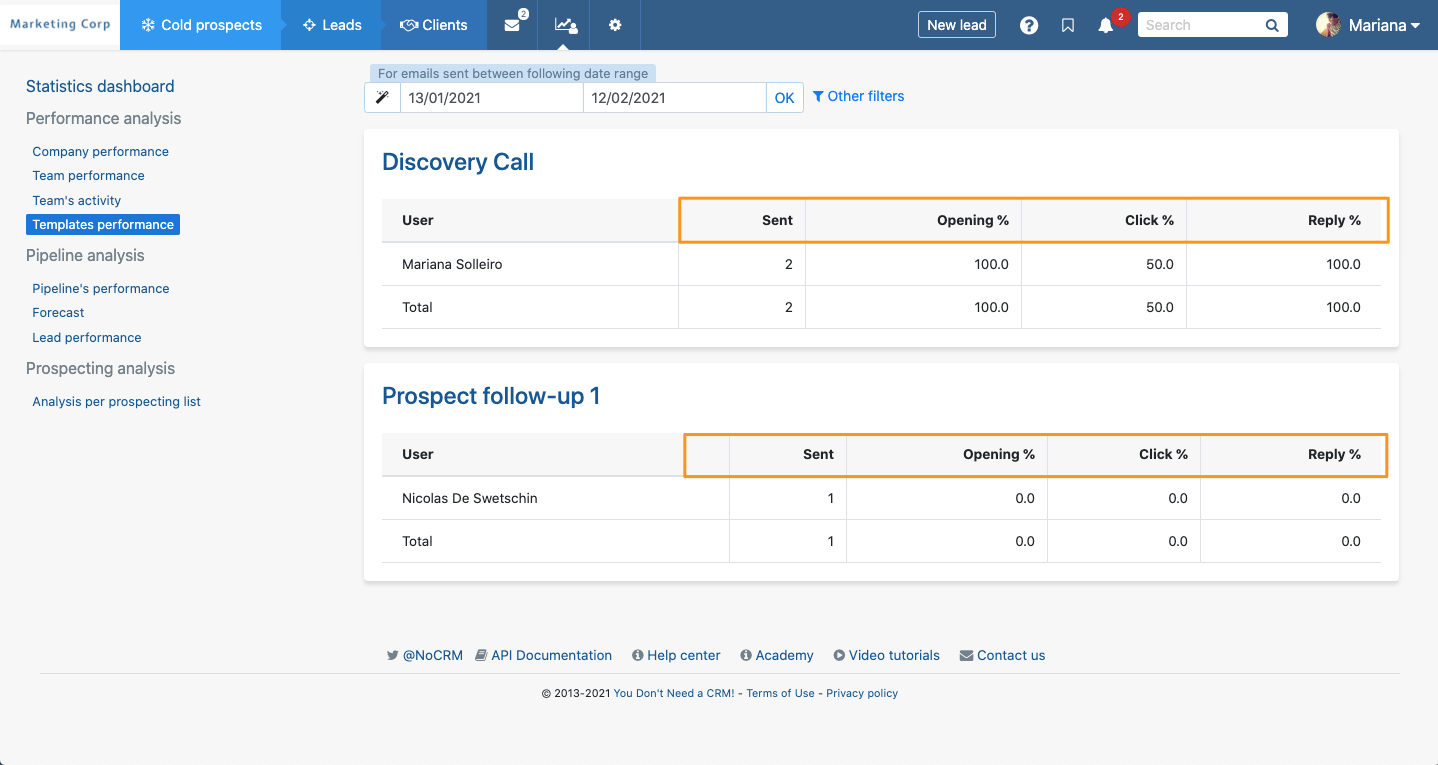This screenshot has width=1438, height=765.
Task: Open the notifications bell
Action: [x=1106, y=26]
